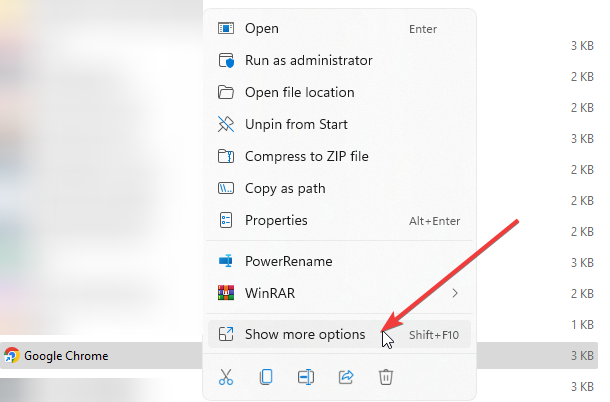Rename the file using the rename icon
Screen dimensions: 610x402
tap(306, 377)
